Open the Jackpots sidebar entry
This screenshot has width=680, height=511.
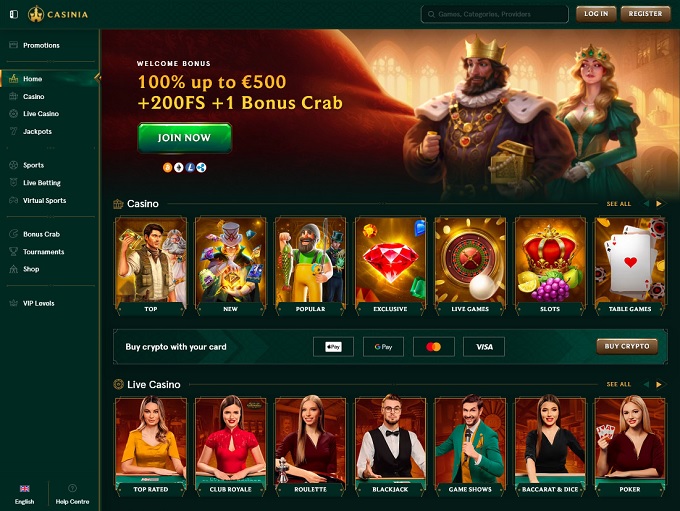point(37,131)
